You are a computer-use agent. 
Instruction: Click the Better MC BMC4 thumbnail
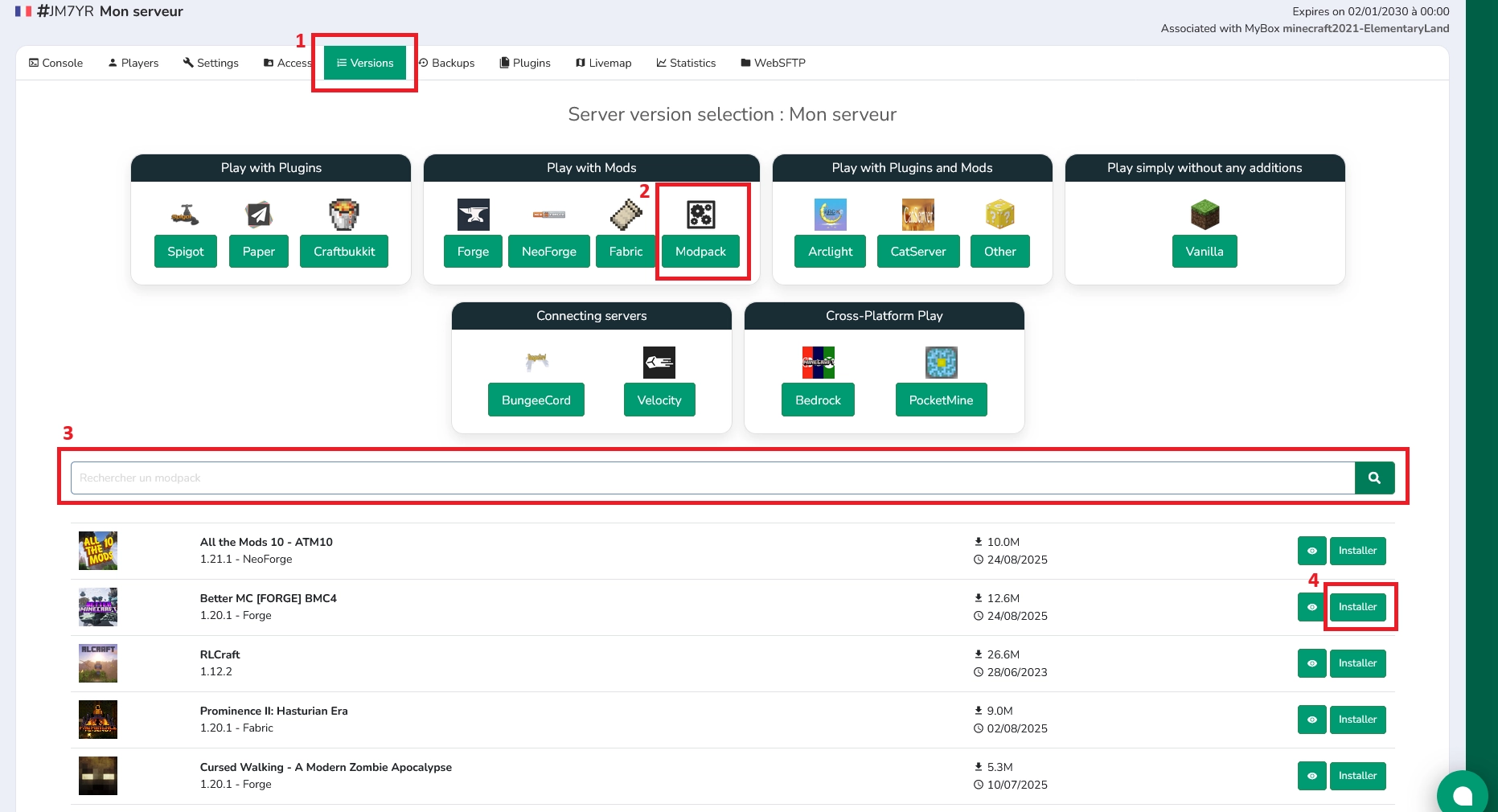point(98,607)
